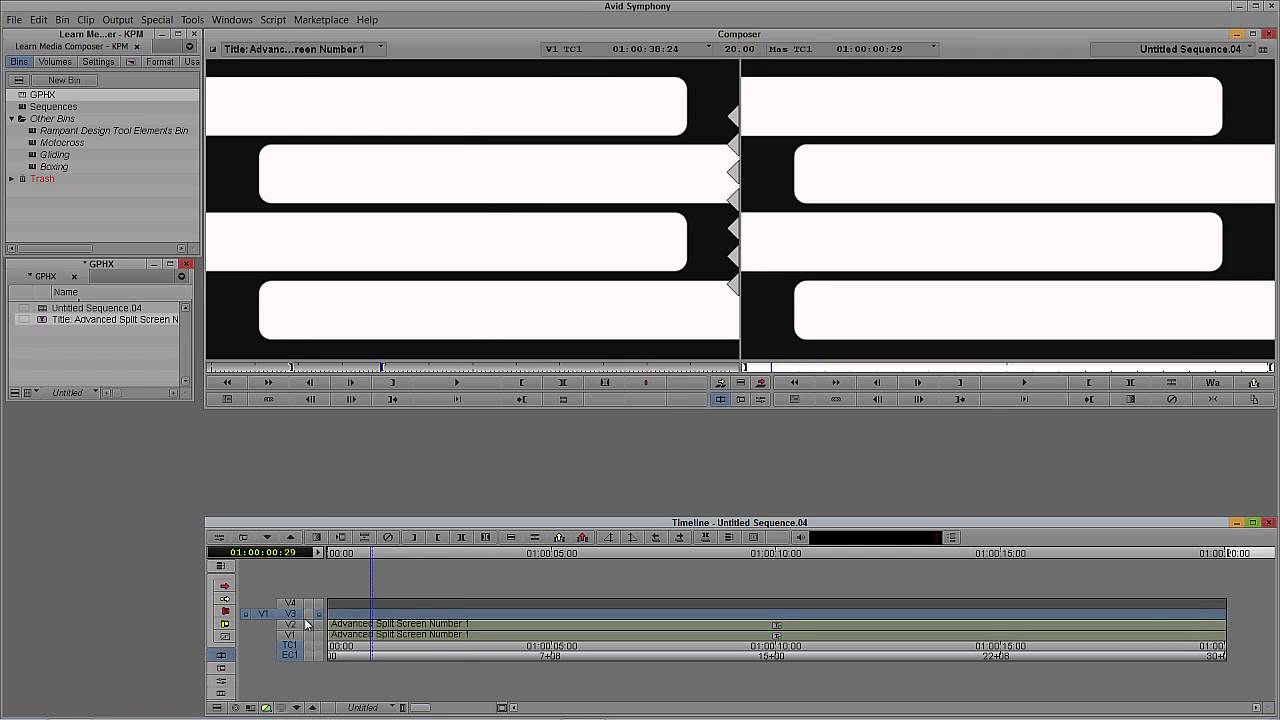
Task: Open the Special menu
Action: click(x=156, y=20)
